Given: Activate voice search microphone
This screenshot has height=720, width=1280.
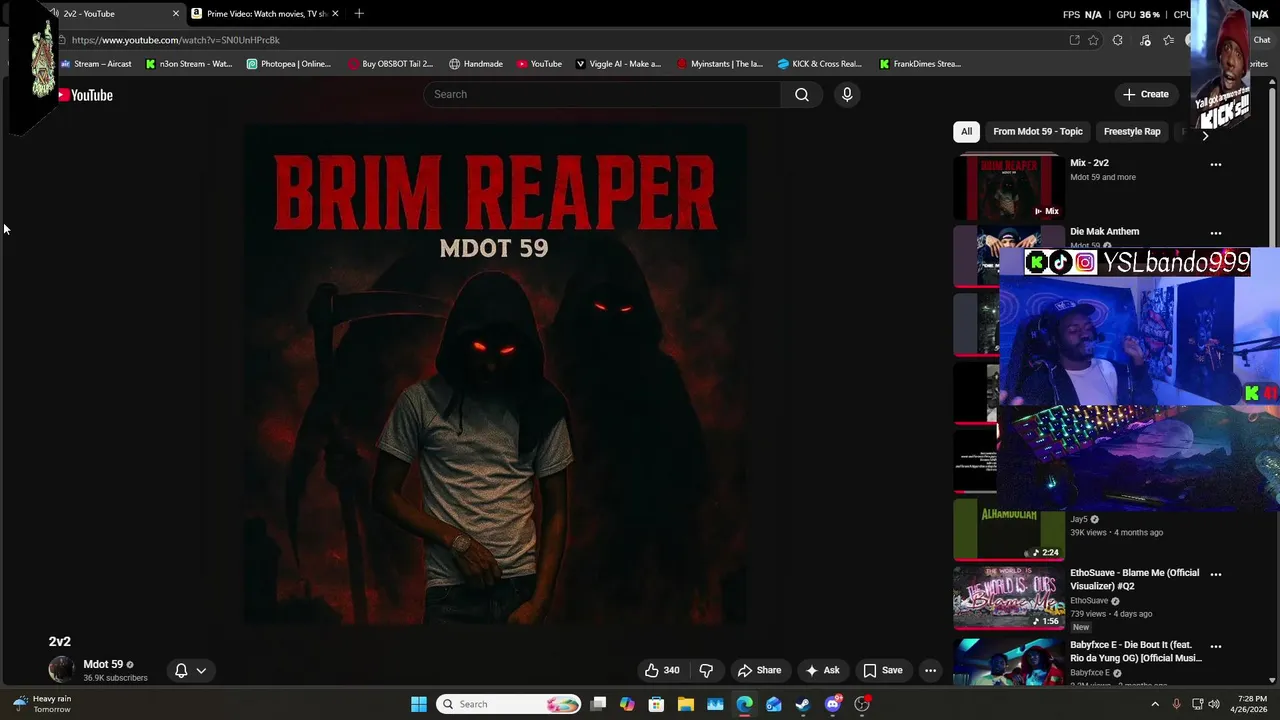Looking at the screenshot, I should point(847,94).
